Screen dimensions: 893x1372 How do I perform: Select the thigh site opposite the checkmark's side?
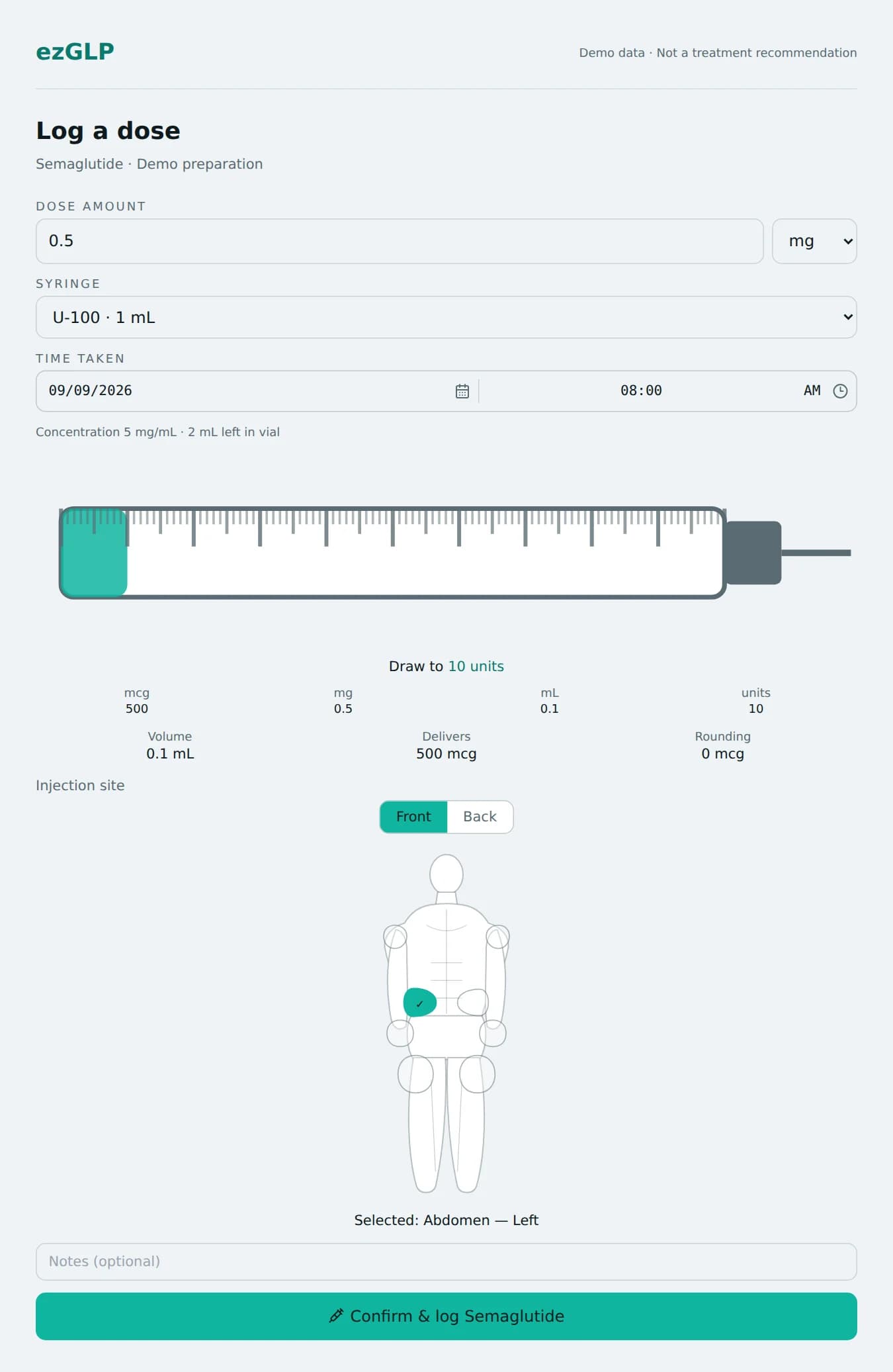[x=477, y=1074]
